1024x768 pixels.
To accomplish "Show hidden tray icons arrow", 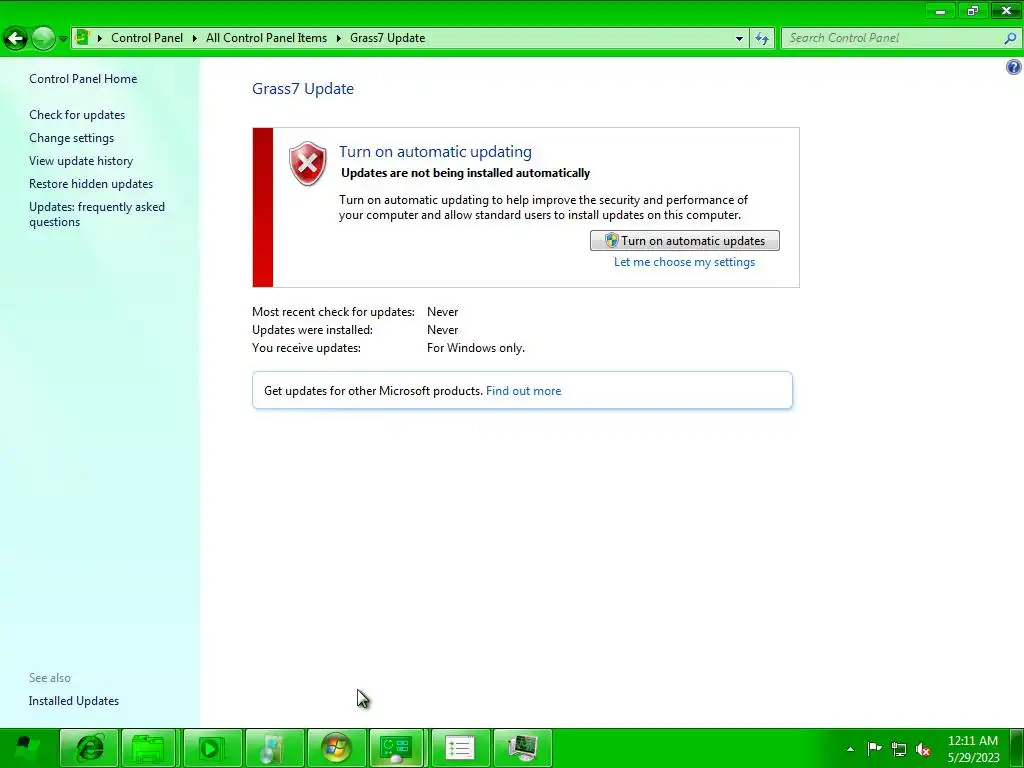I will (850, 749).
